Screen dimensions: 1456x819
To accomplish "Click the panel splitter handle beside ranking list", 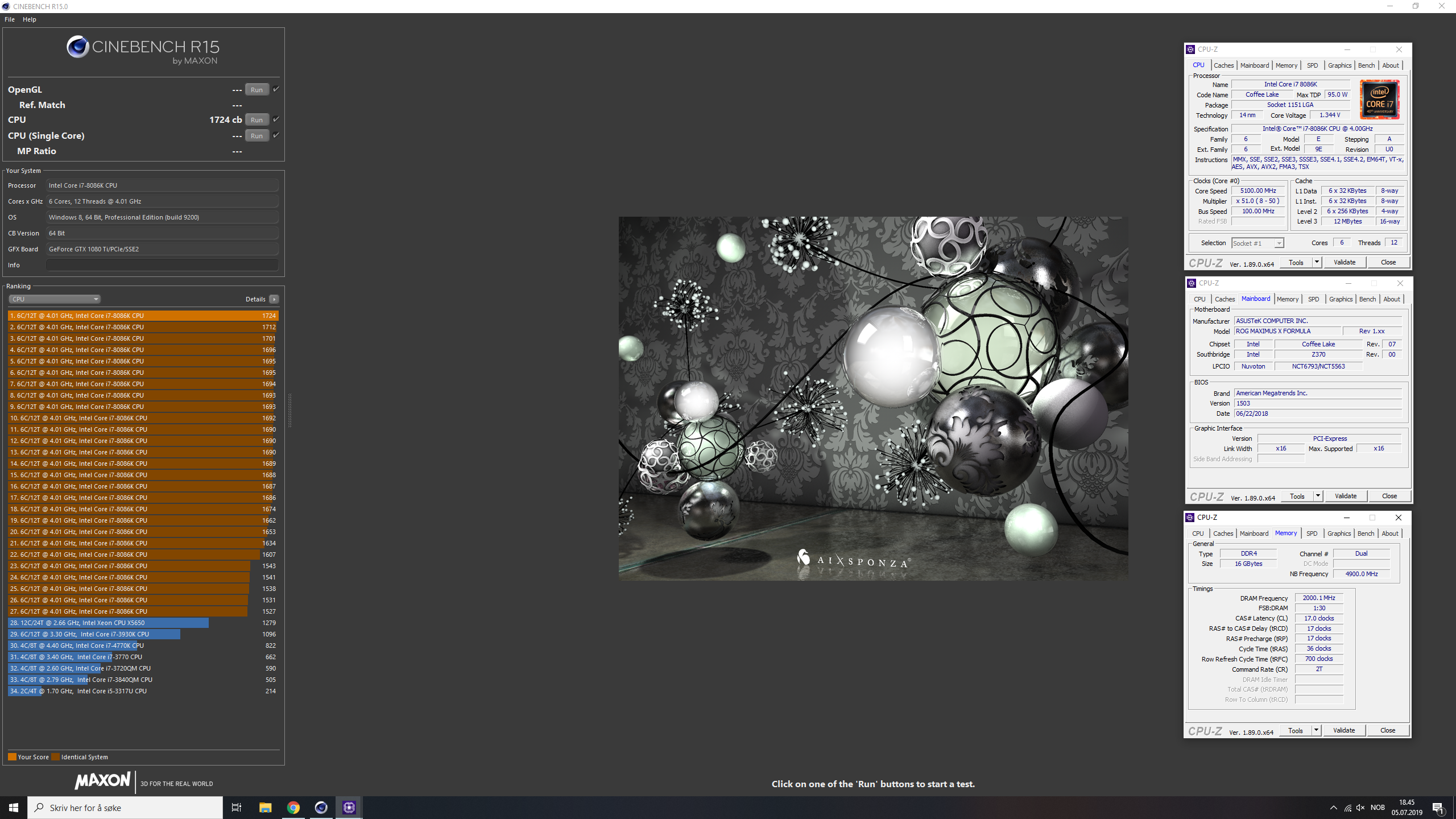I will tap(289, 410).
